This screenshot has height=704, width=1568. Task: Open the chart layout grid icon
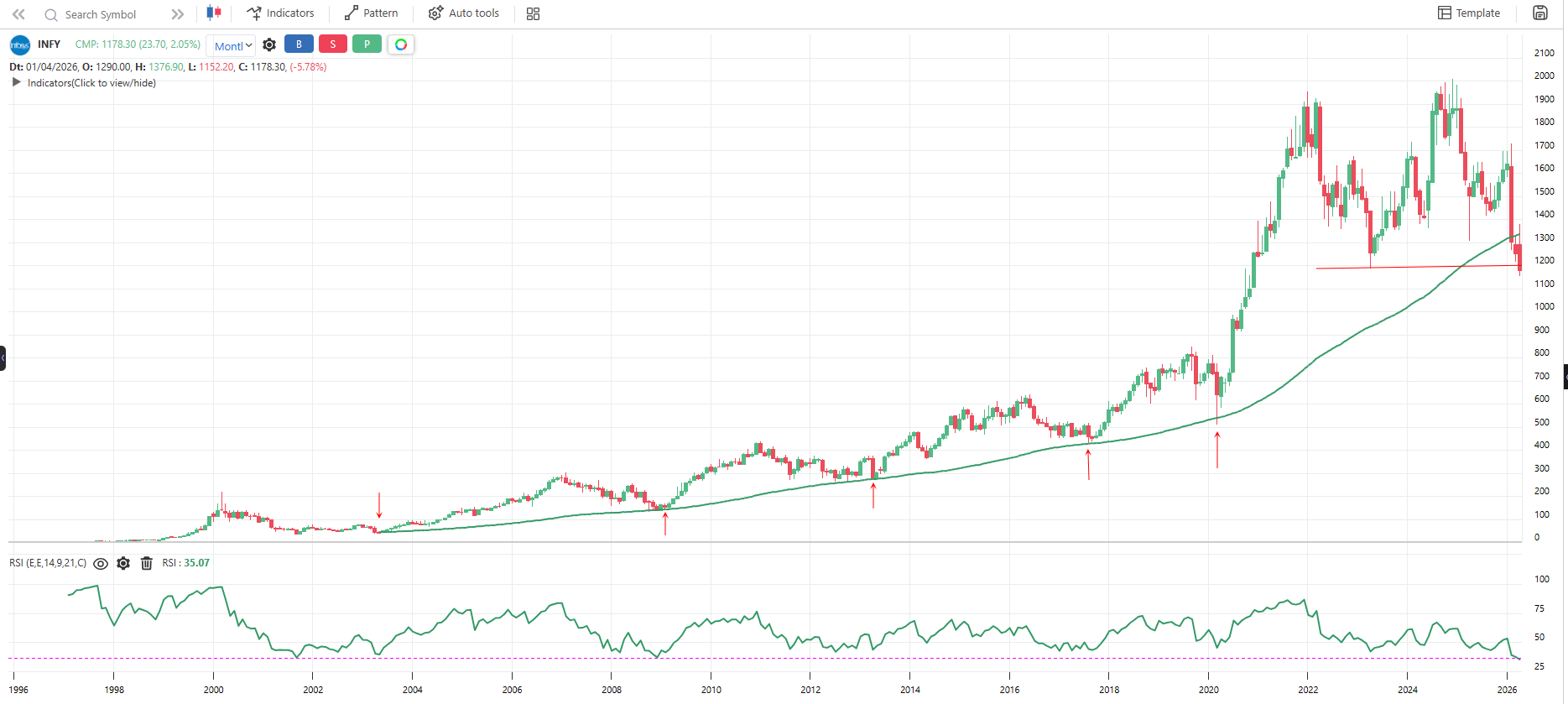(x=533, y=14)
